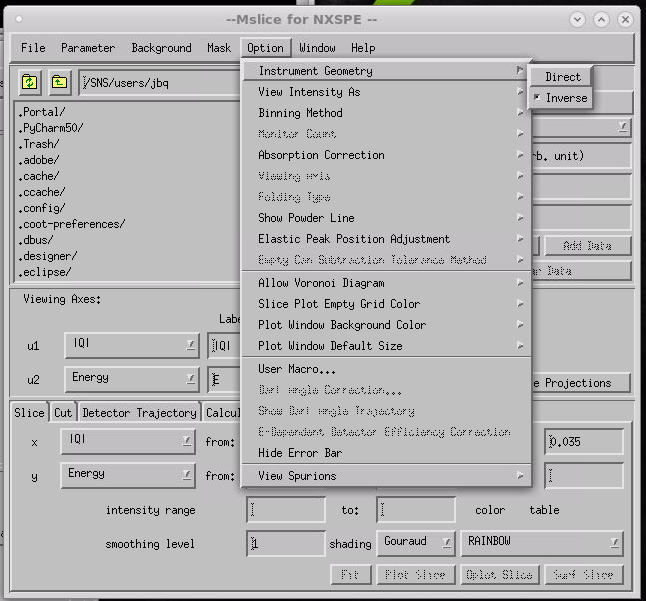Click the parent folder up icon
The image size is (646, 601).
pyautogui.click(x=59, y=83)
